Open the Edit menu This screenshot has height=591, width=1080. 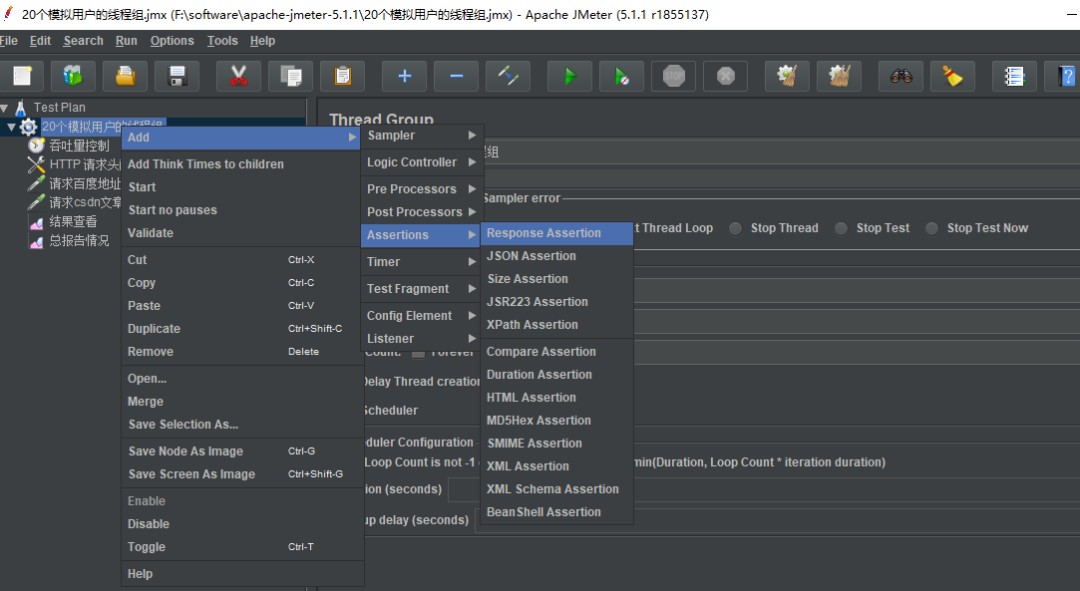pos(40,41)
